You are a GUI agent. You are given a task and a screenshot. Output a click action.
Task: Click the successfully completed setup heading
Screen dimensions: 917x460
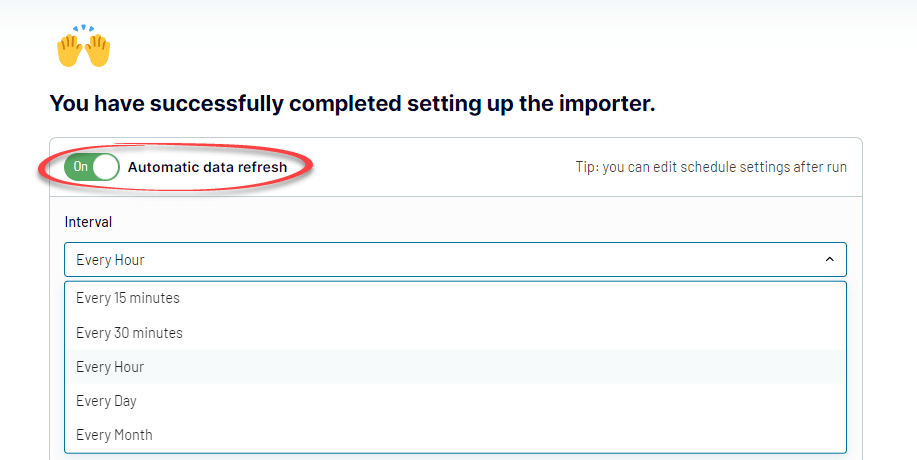pyautogui.click(x=352, y=103)
